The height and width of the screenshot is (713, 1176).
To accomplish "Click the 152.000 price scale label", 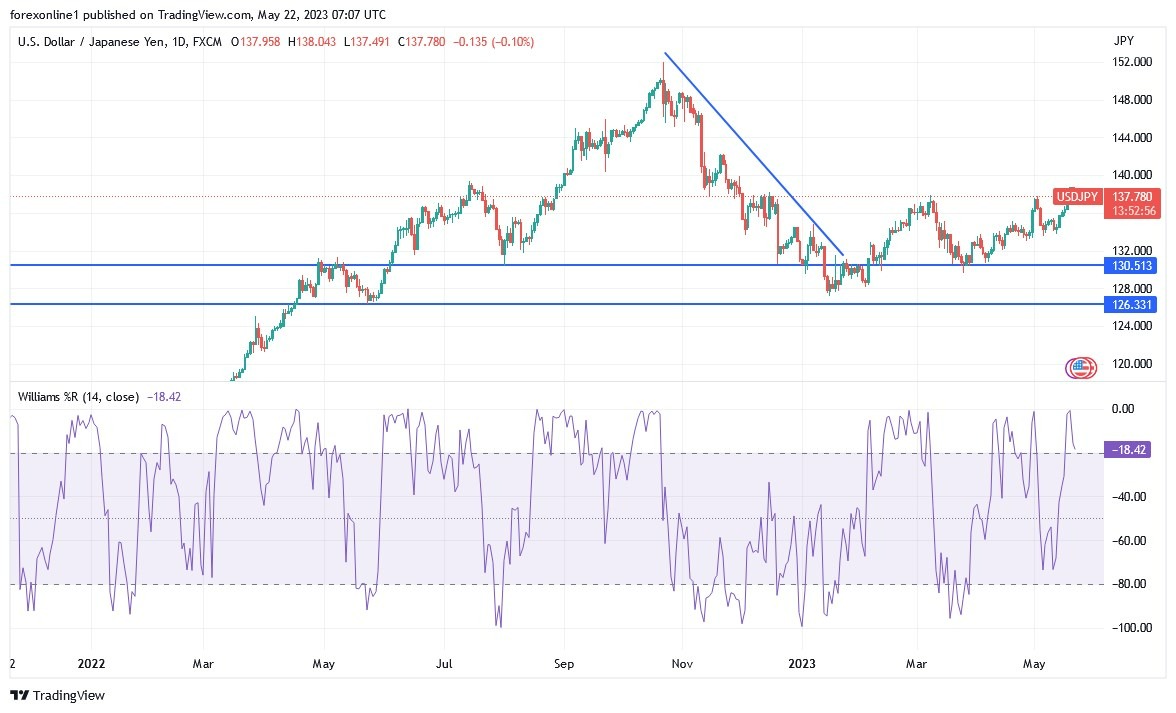I will click(1131, 62).
